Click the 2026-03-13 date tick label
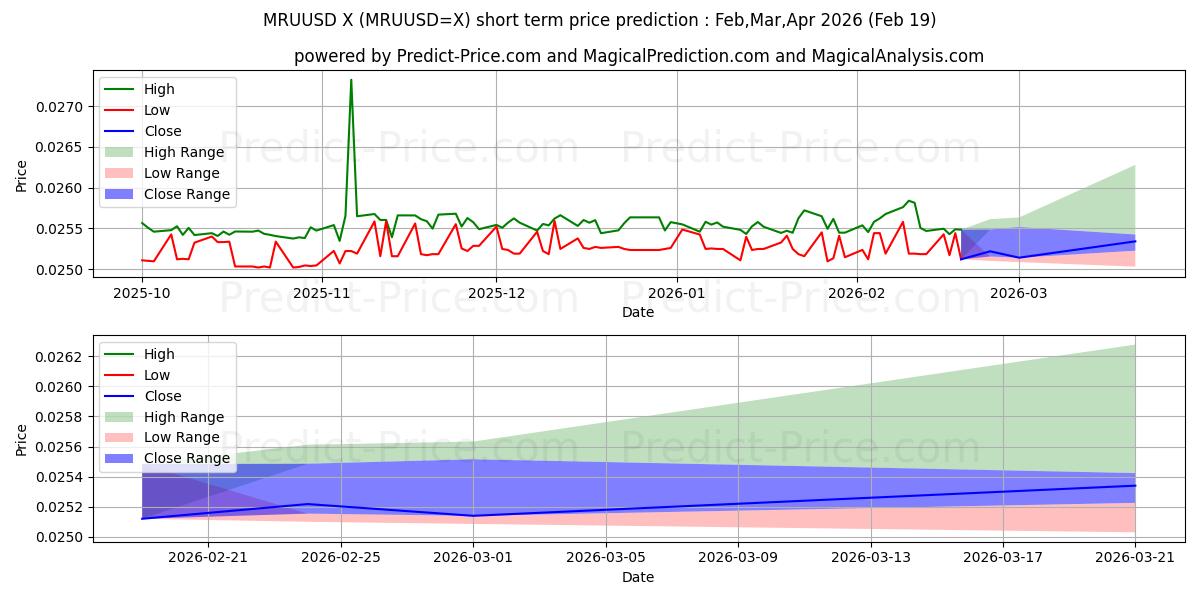Image resolution: width=1200 pixels, height=600 pixels. [870, 558]
